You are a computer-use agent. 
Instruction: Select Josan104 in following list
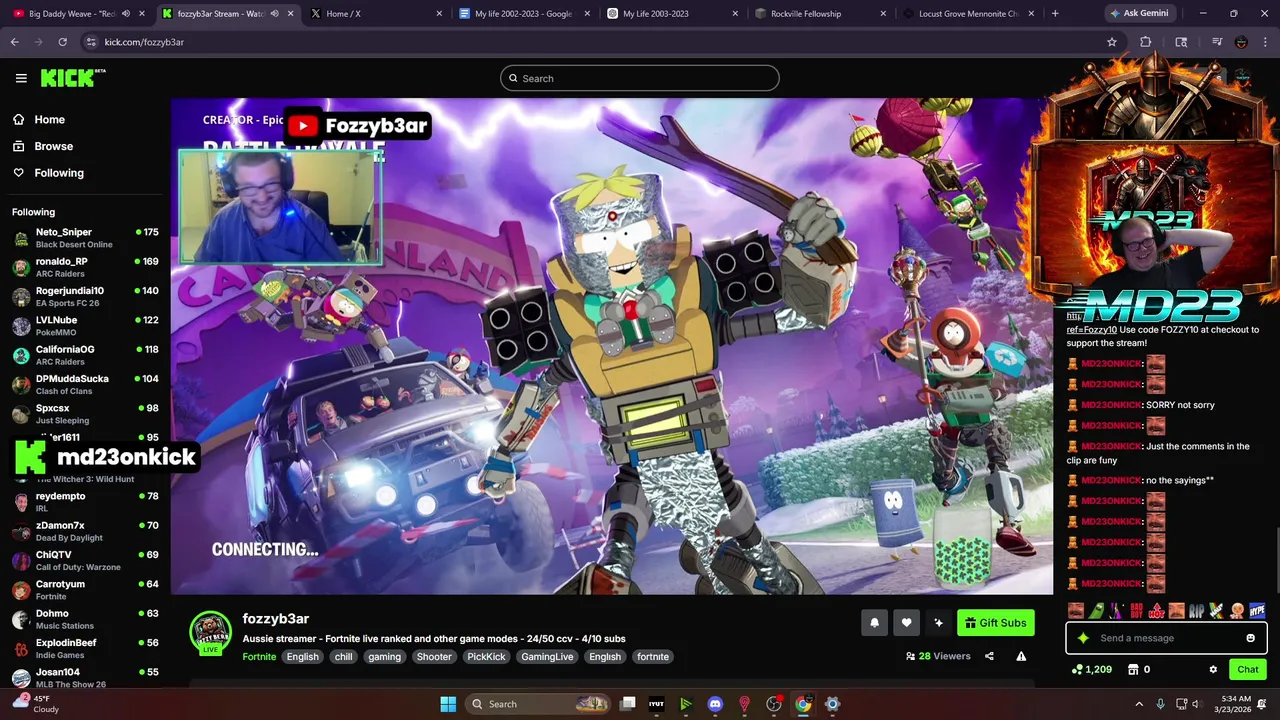[85, 677]
